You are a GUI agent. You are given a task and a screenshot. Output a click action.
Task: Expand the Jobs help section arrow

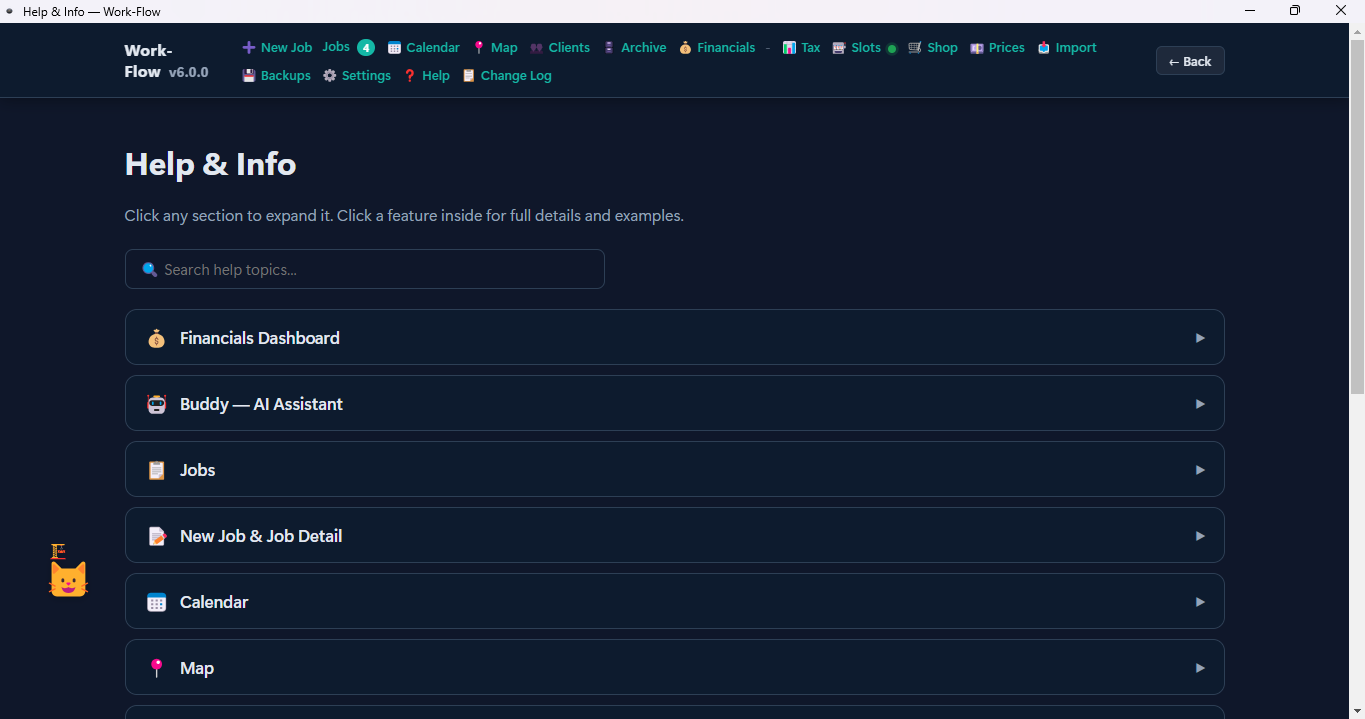click(1200, 470)
